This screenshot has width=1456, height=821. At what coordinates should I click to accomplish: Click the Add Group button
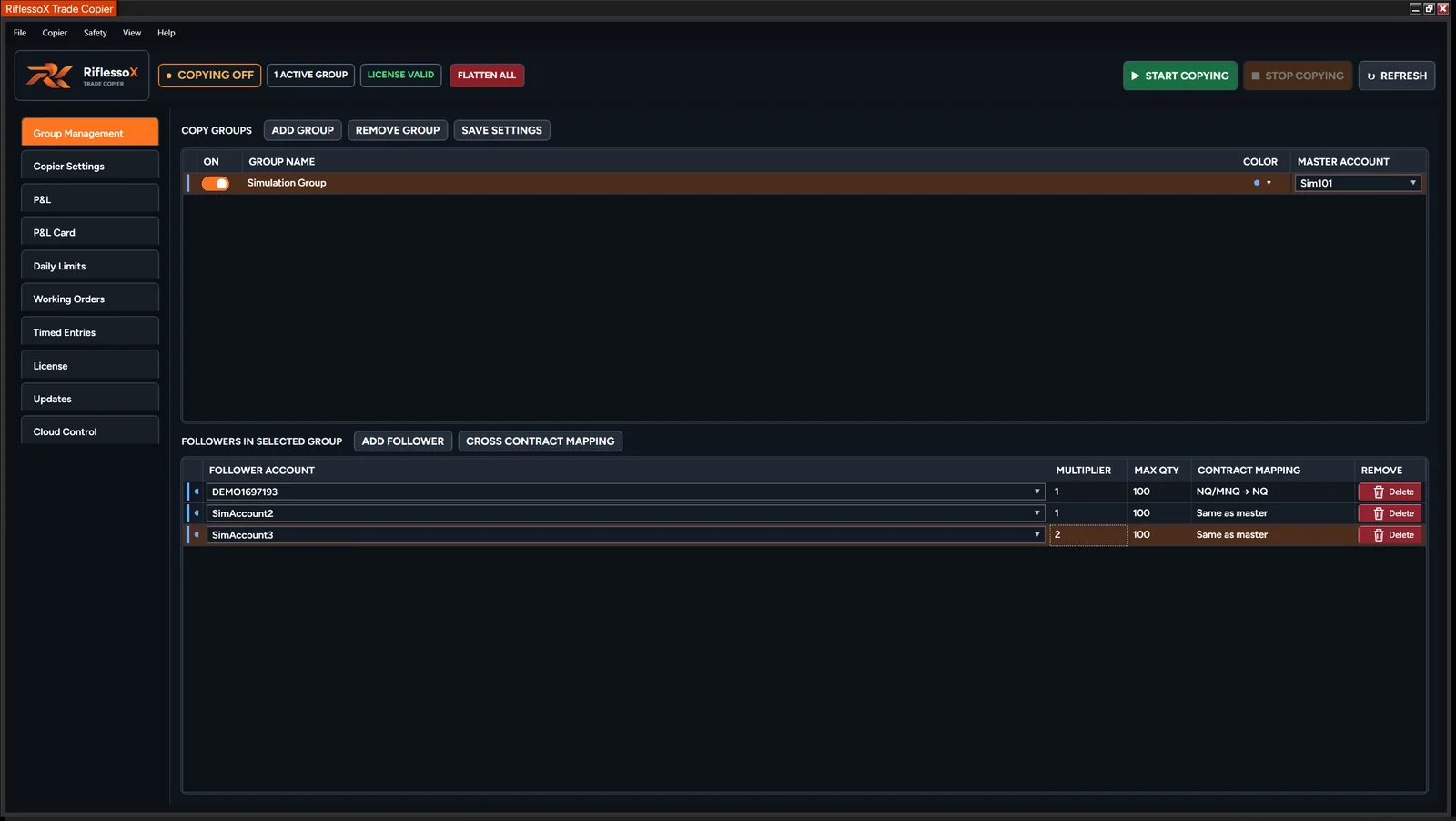point(303,130)
